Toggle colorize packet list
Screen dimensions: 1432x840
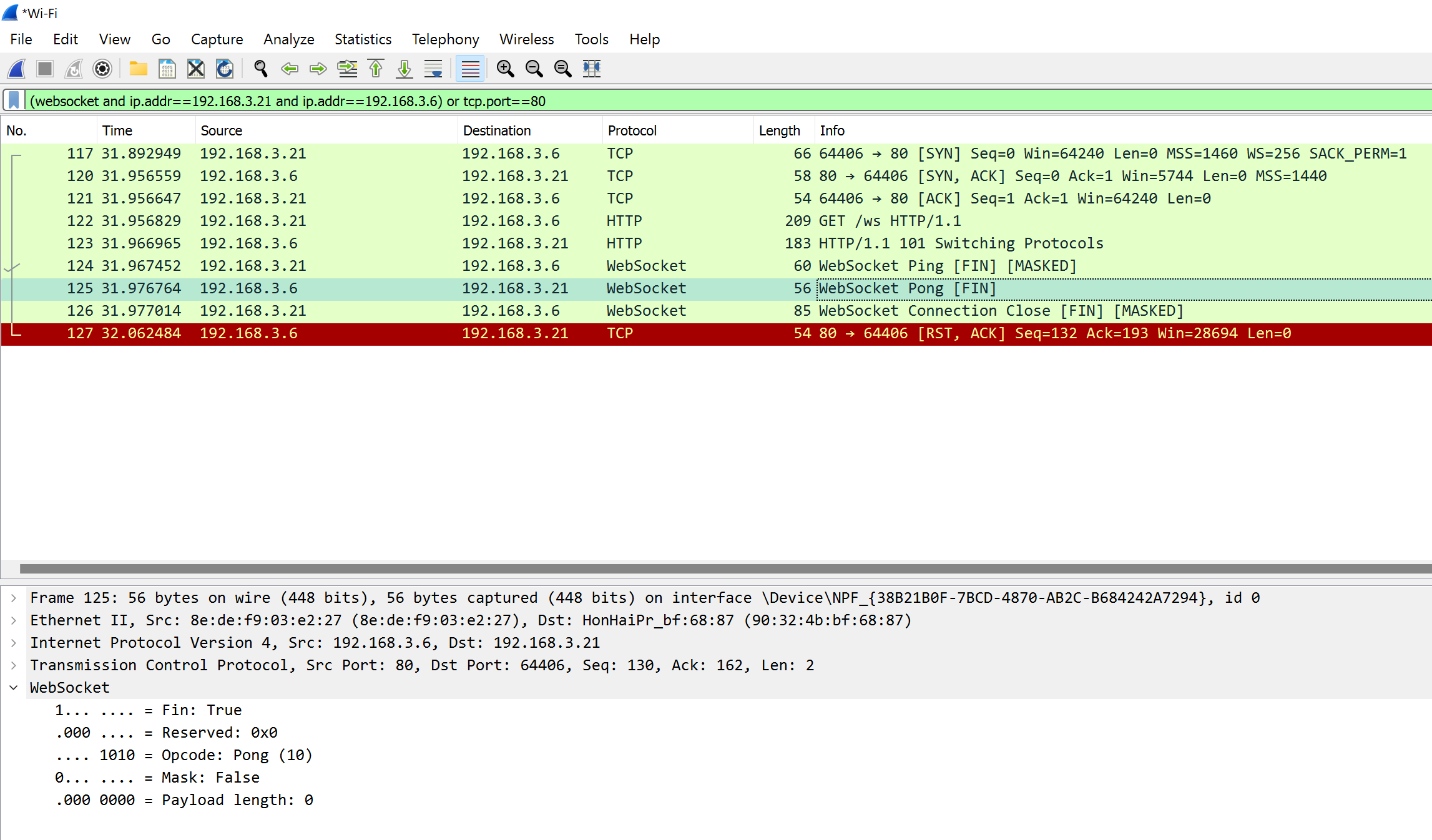(x=470, y=69)
